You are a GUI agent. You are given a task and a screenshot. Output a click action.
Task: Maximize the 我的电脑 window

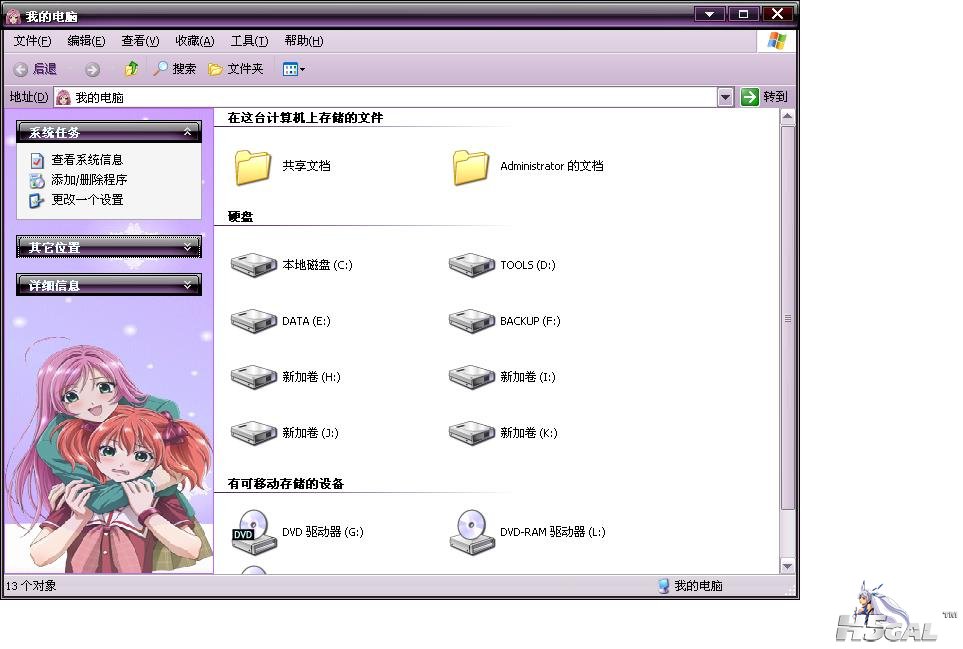click(743, 14)
